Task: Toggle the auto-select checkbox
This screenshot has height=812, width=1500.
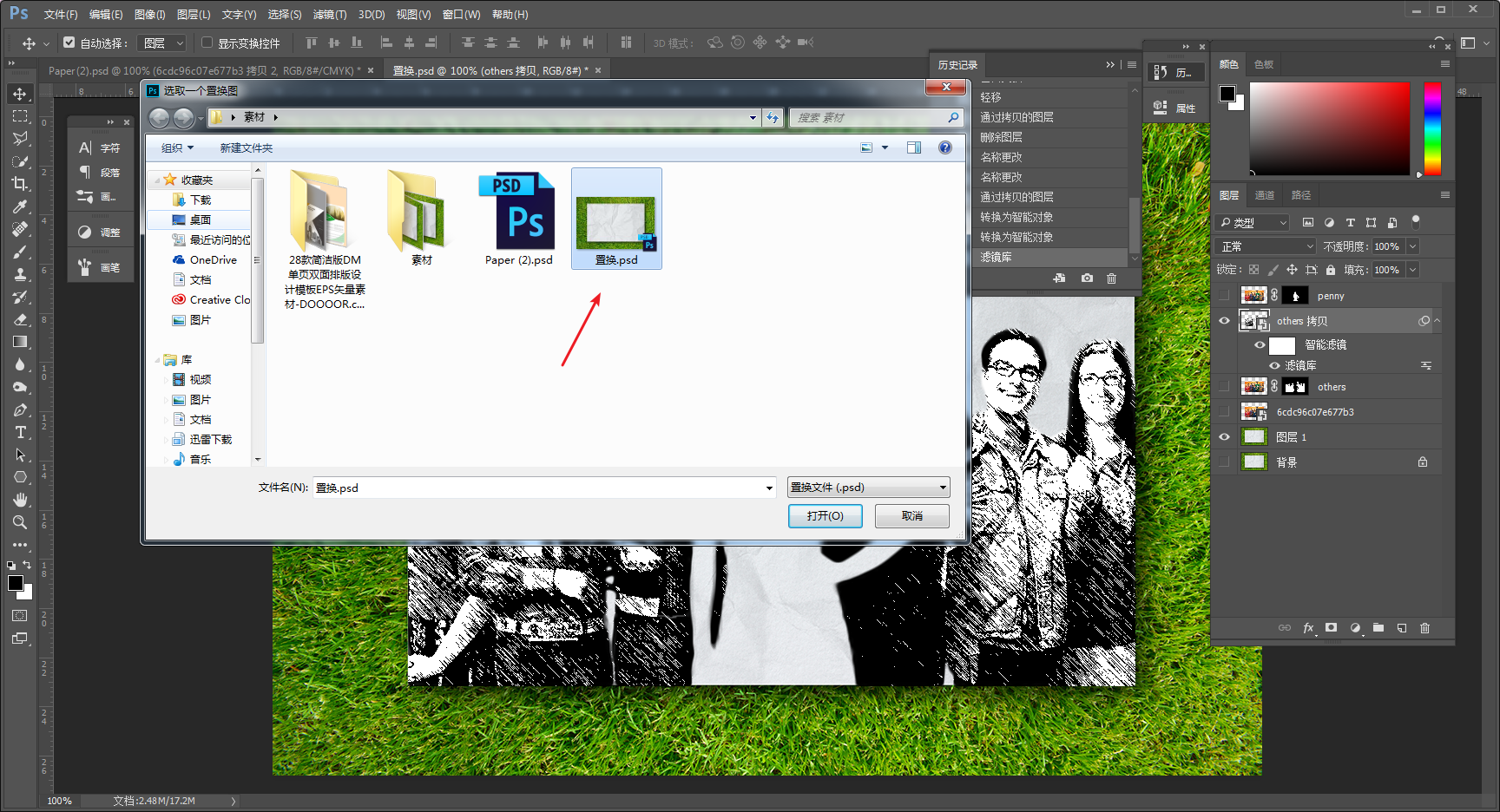Action: click(69, 42)
